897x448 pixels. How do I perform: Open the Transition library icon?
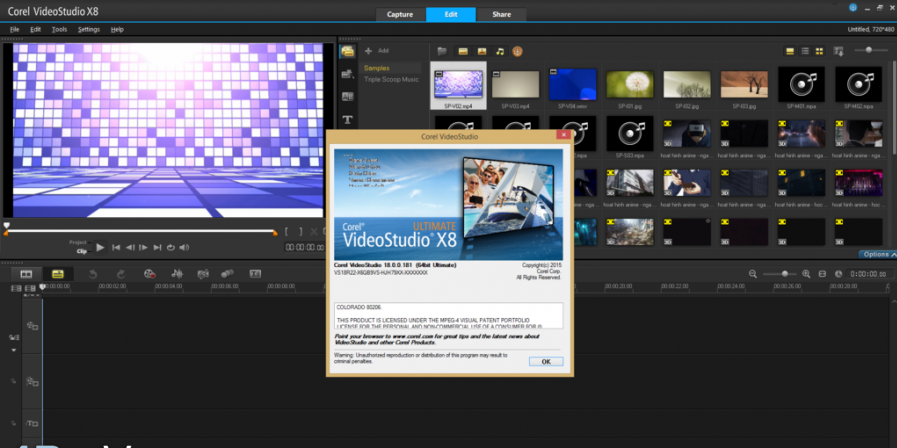pos(347,97)
